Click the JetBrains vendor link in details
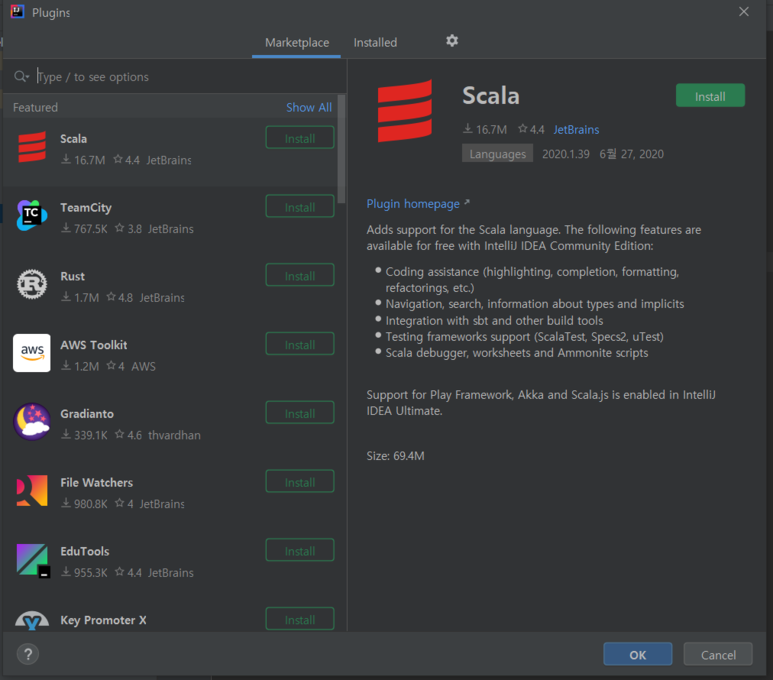This screenshot has width=773, height=680. [576, 130]
